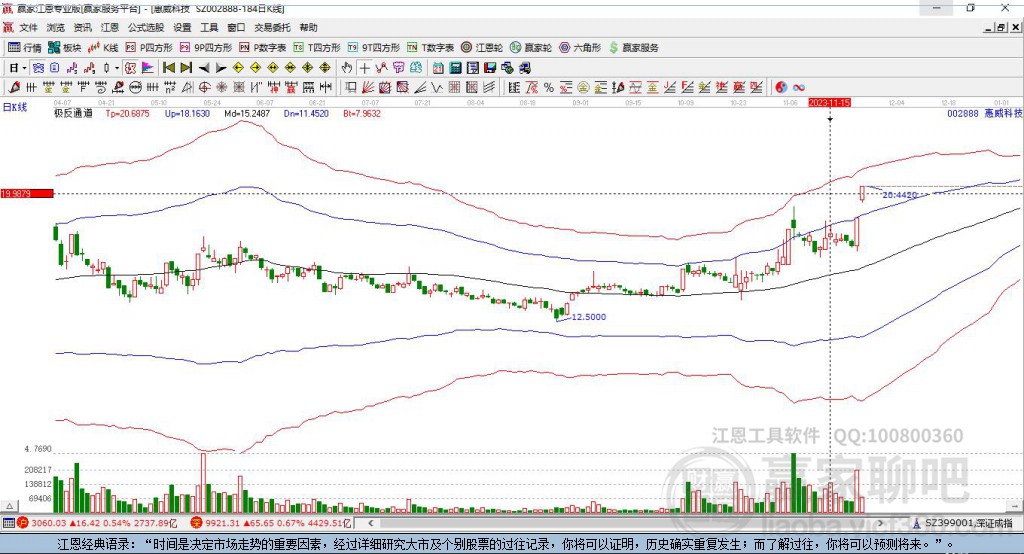Click Shenzhen index 9921.31 status entry
This screenshot has width=1024, height=554.
pos(271,523)
